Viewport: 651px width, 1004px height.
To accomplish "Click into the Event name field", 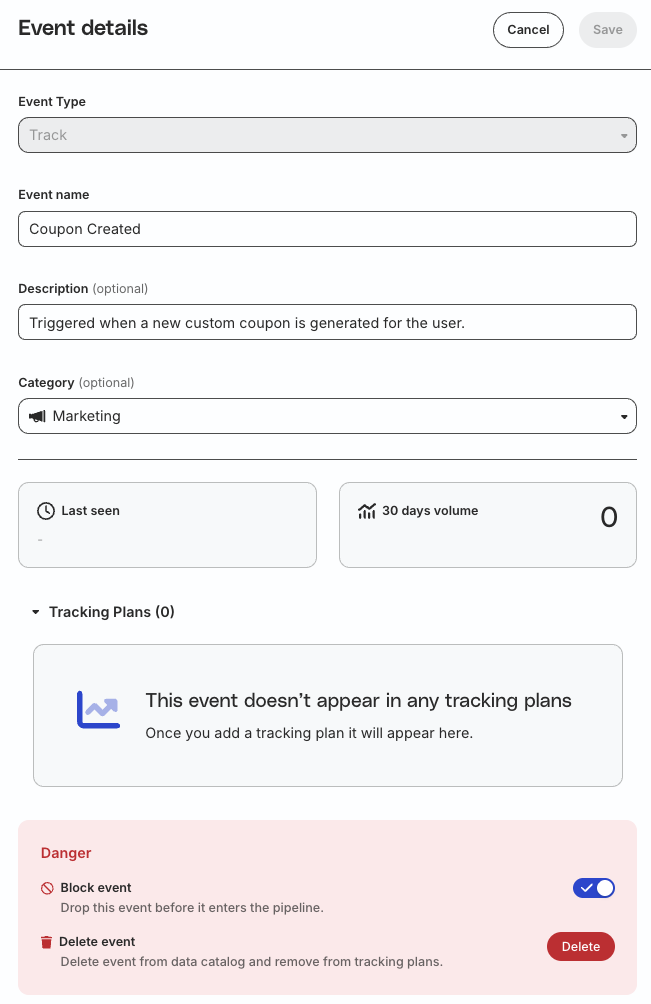I will pyautogui.click(x=327, y=229).
